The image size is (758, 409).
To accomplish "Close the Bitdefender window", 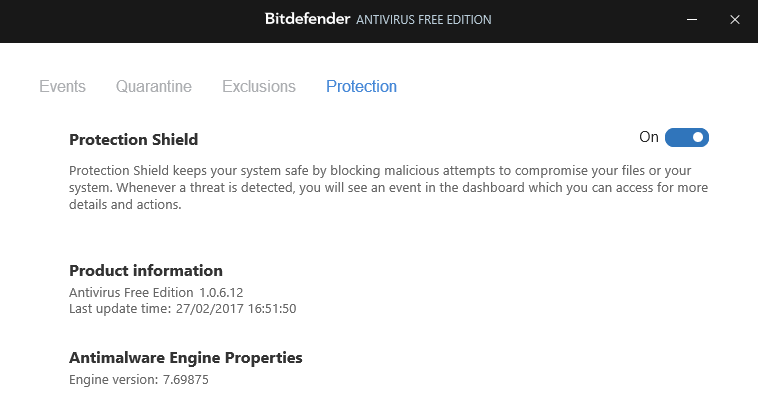I will click(735, 19).
